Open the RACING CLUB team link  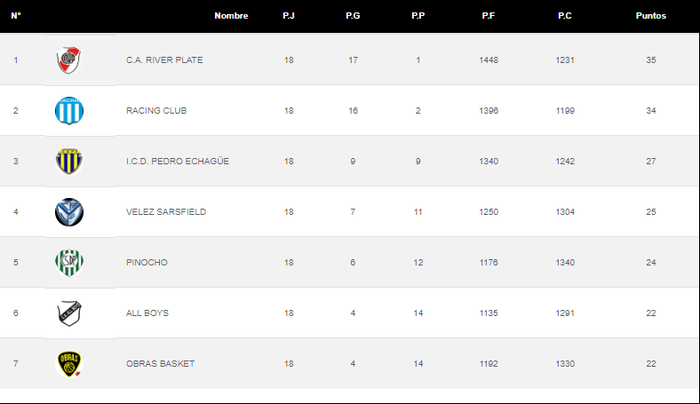156,111
